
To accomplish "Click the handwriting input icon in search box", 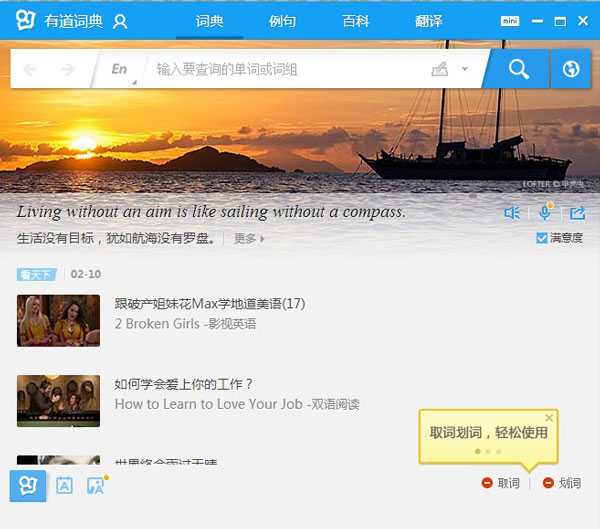I will click(439, 69).
